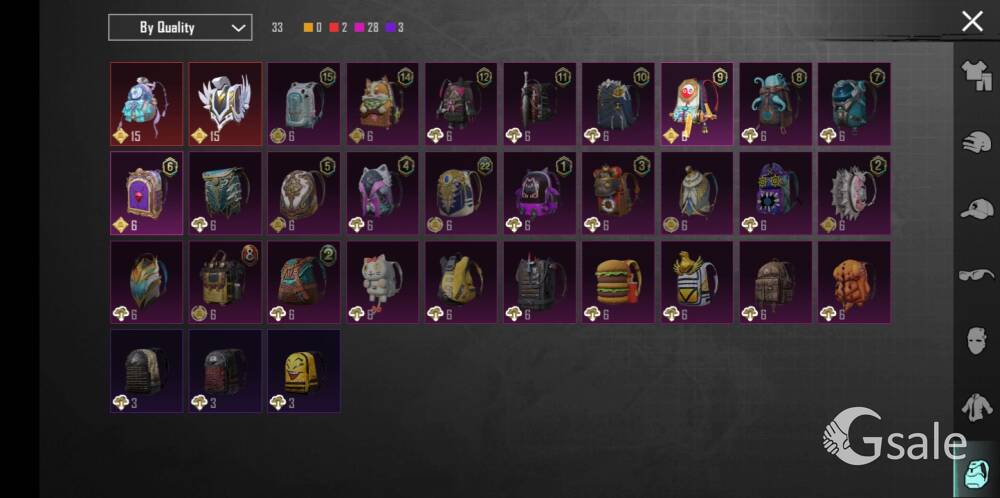Click the pink quality count of 28
1000x498 pixels.
click(366, 27)
